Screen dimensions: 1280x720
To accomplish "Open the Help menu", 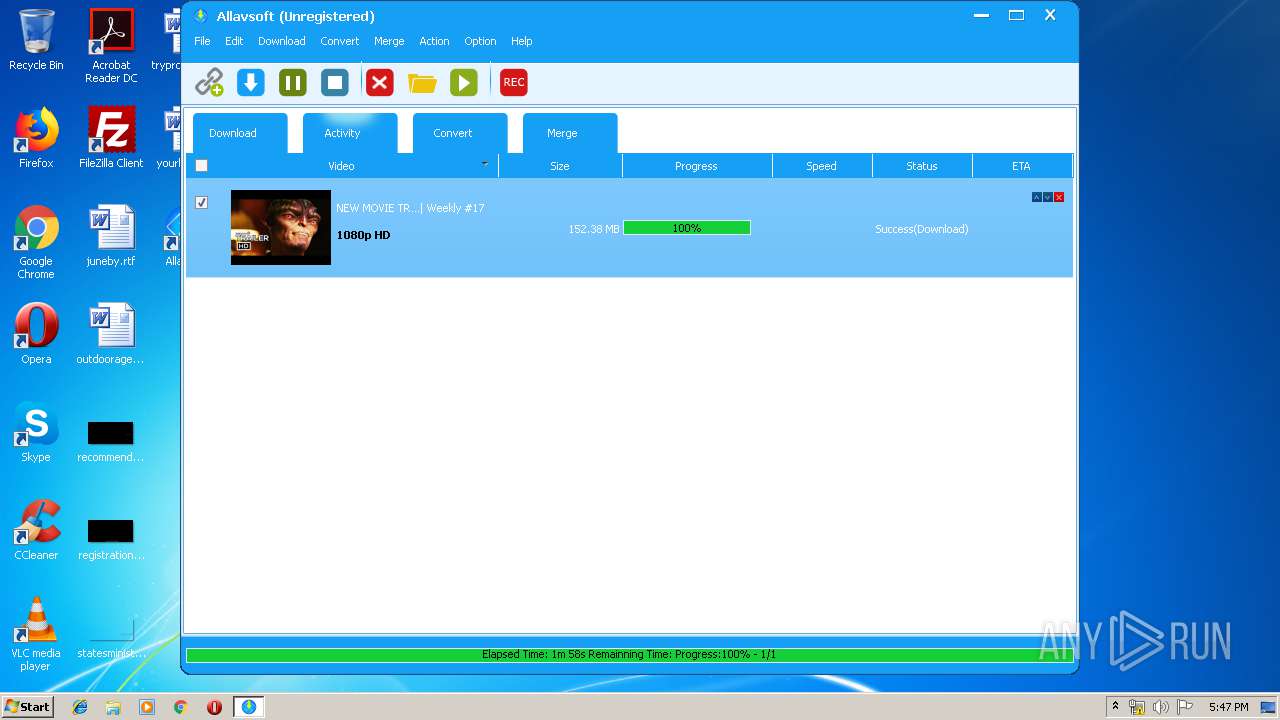I will (x=522, y=41).
